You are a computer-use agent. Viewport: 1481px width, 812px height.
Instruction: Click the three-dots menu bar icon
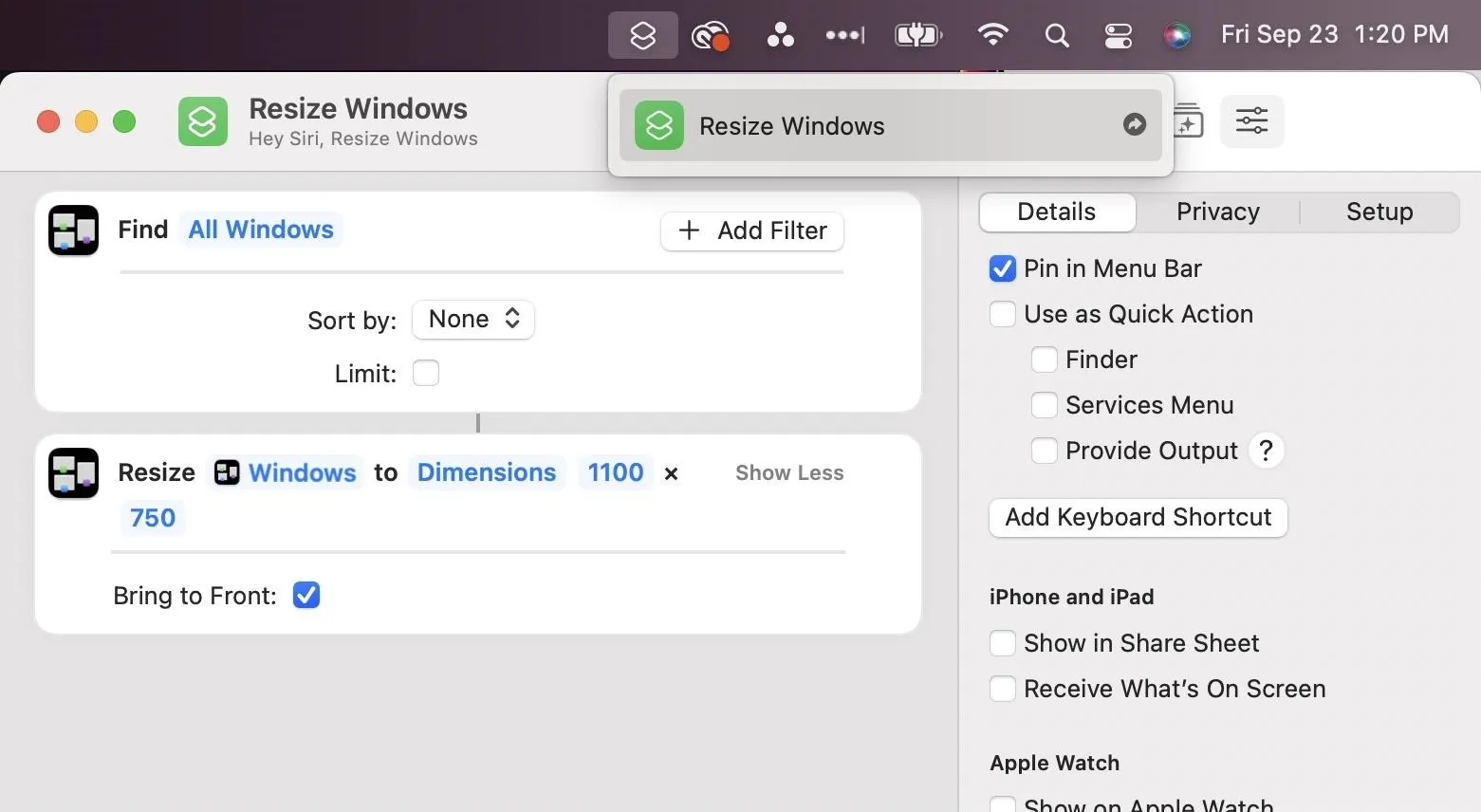click(x=781, y=36)
